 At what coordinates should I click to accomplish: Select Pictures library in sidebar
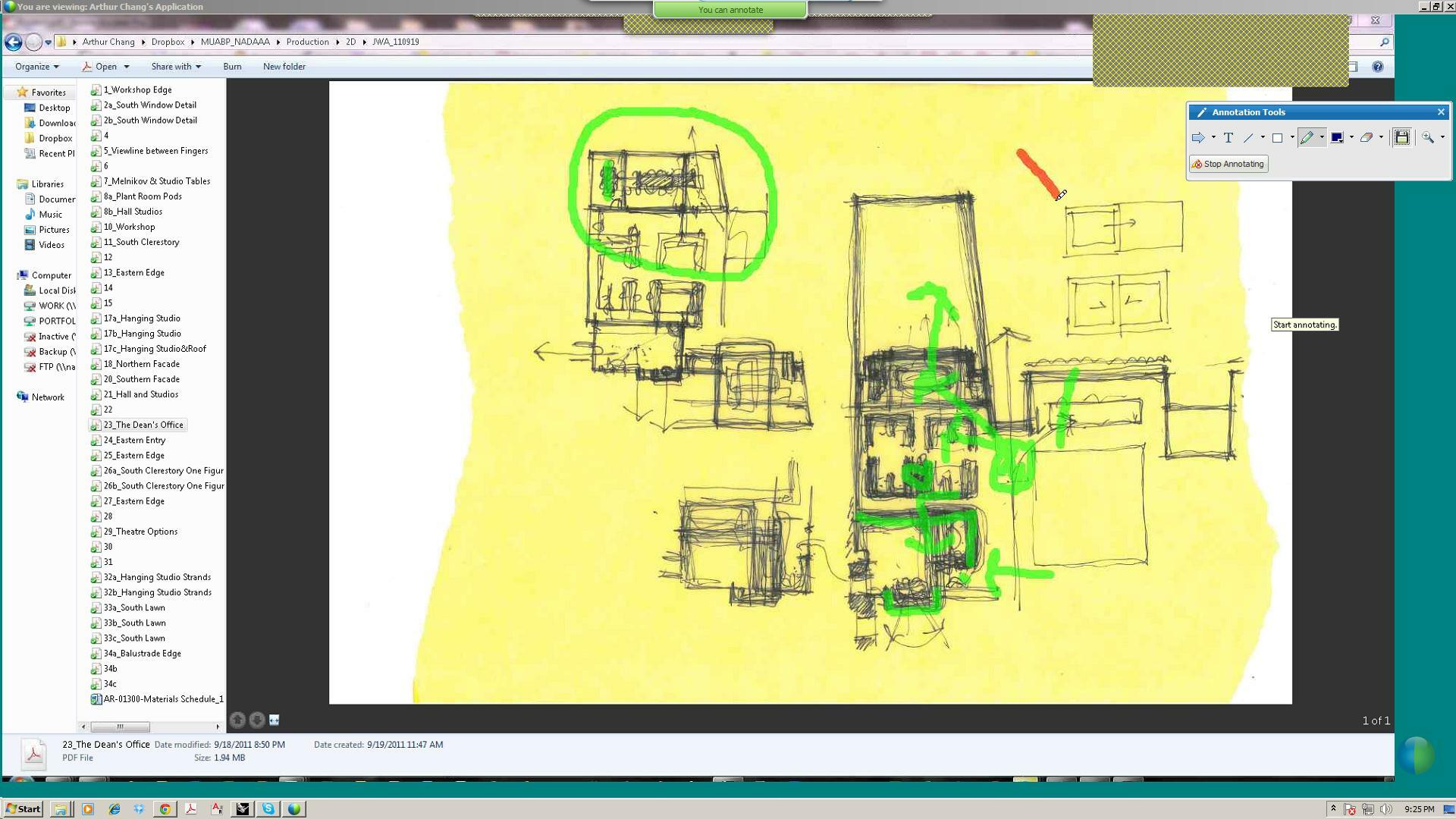pos(47,230)
